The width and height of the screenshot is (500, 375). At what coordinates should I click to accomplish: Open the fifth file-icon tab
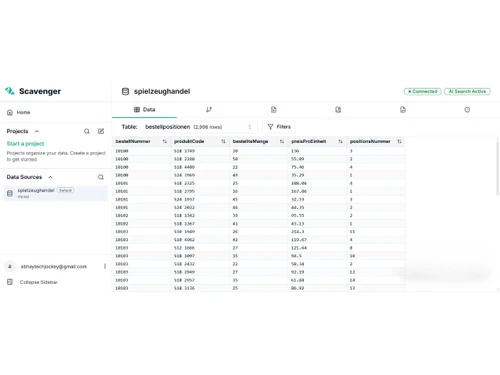tap(403, 110)
